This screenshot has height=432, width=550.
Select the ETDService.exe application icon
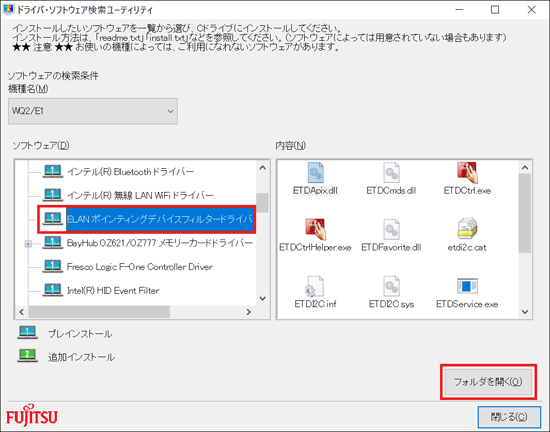click(x=467, y=286)
